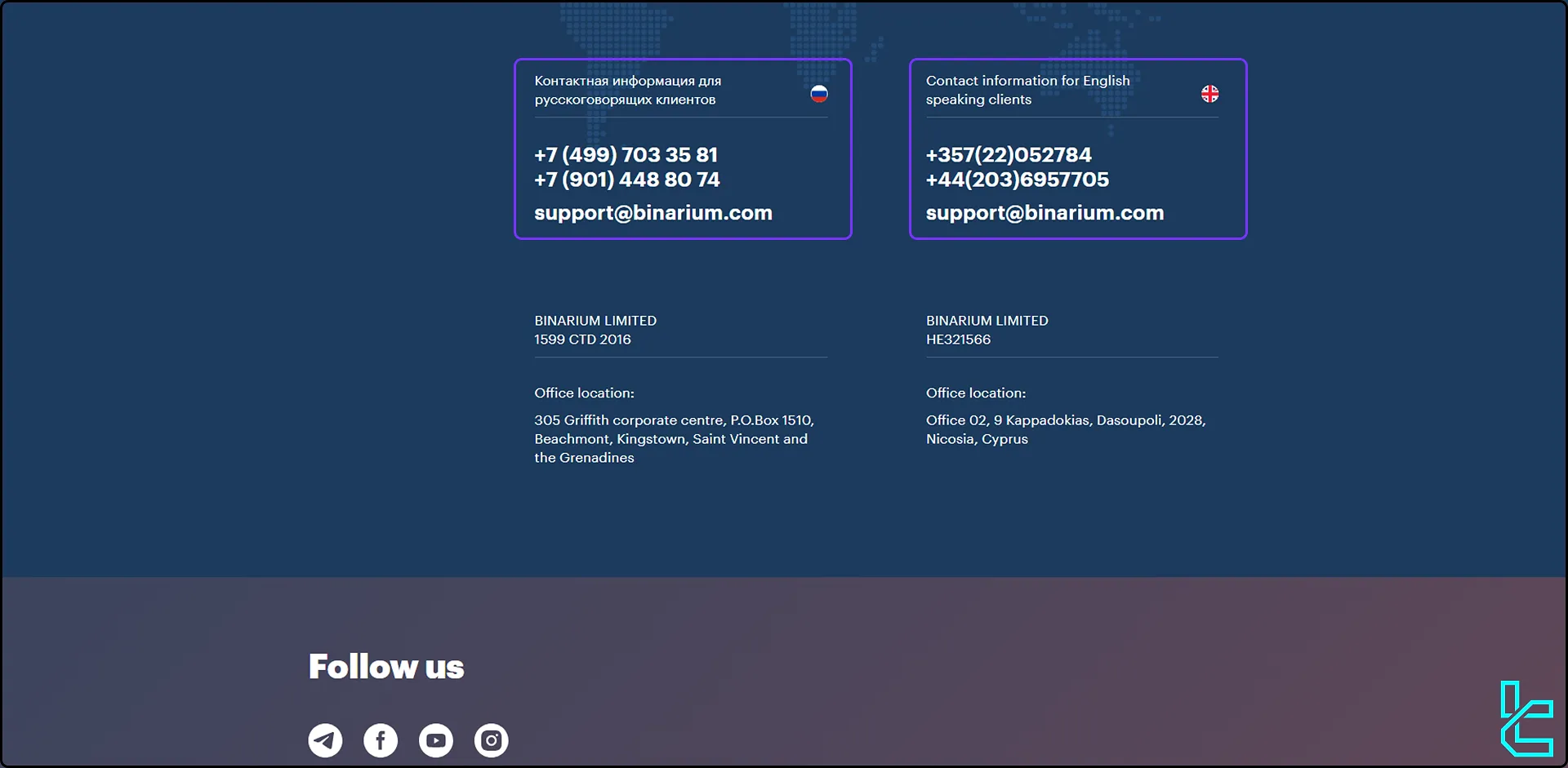Click BINARIUM LIMITED above HE321566

[x=987, y=321]
